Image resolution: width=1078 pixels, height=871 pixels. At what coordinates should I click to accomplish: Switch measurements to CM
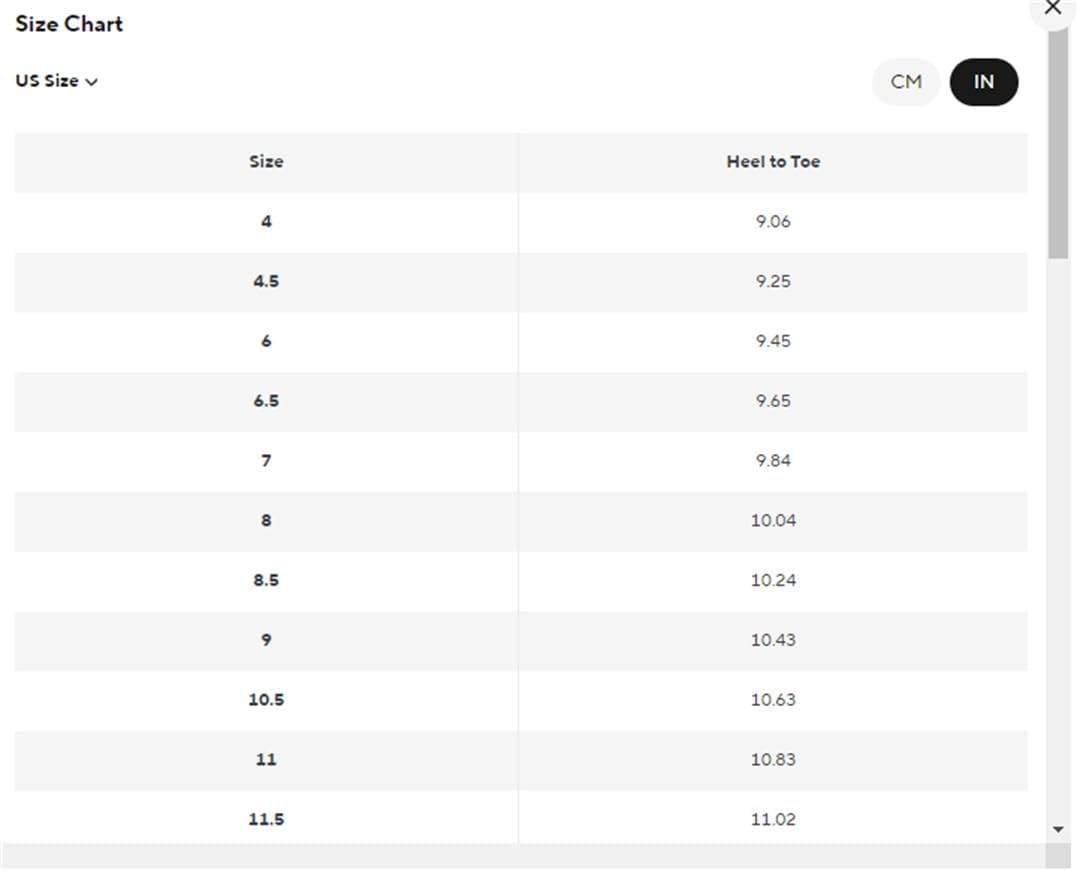pyautogui.click(x=905, y=82)
